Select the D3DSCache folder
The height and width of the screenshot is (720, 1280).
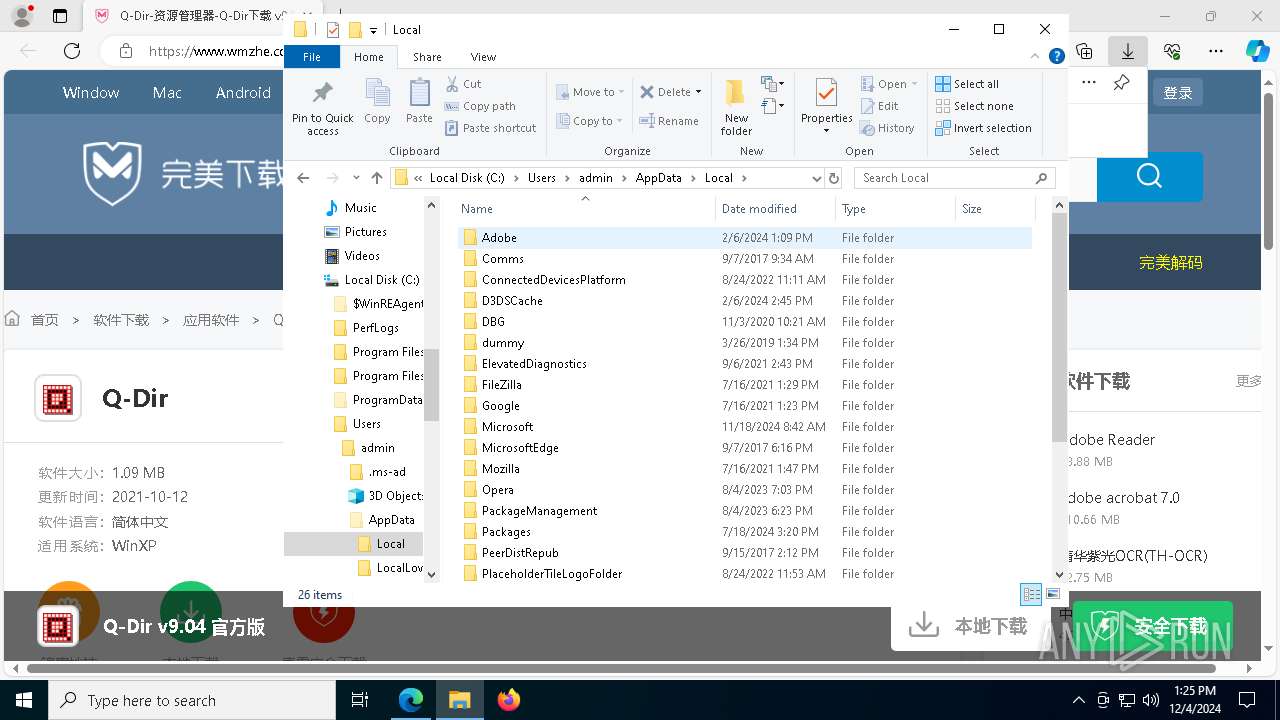point(744,301)
